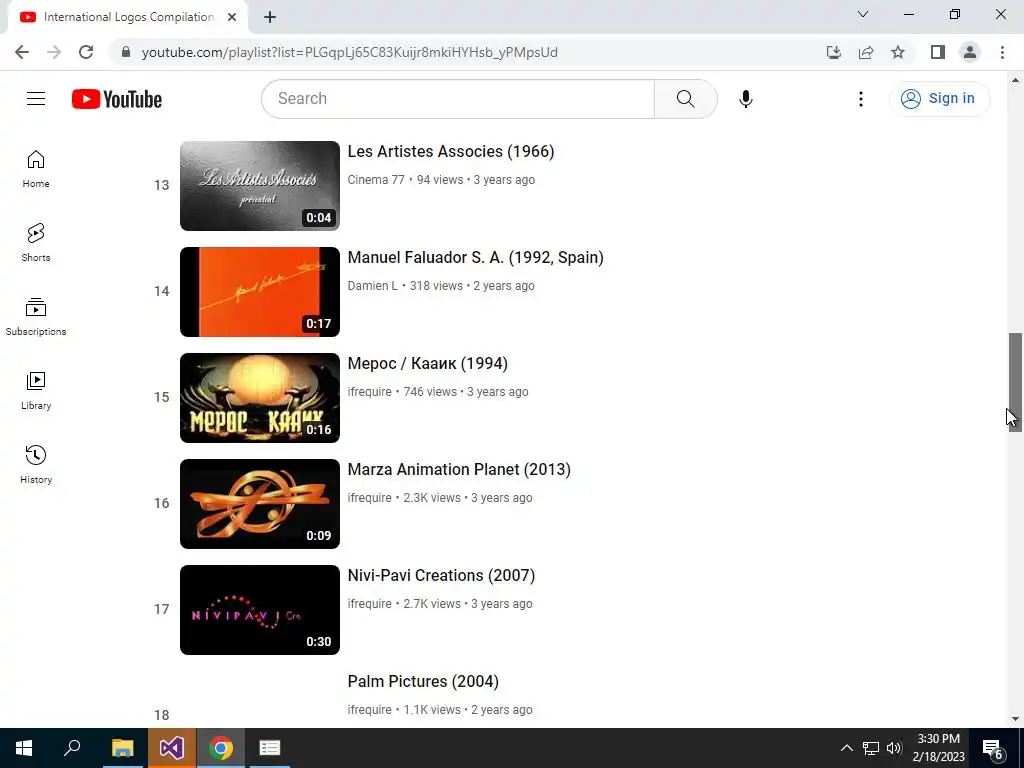The height and width of the screenshot is (768, 1024).
Task: Open Manuel Faluador S. A. (1992, Spain) title
Action: (475, 257)
